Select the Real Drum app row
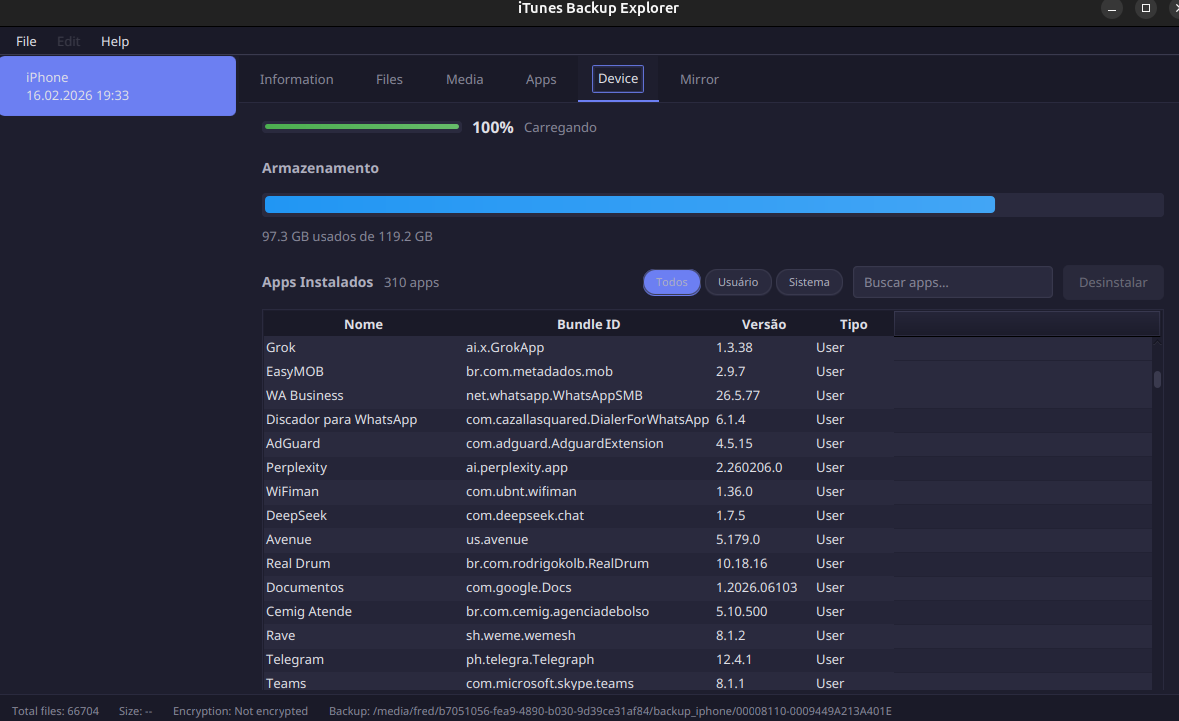This screenshot has height=721, width=1179. click(707, 564)
